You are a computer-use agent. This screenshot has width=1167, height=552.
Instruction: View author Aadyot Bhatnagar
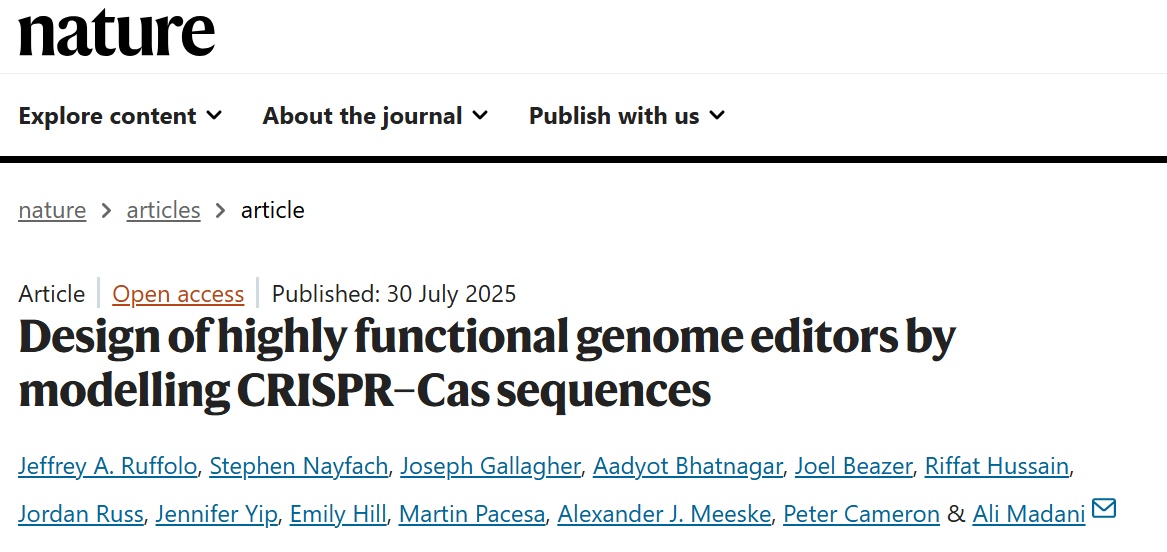pos(687,466)
